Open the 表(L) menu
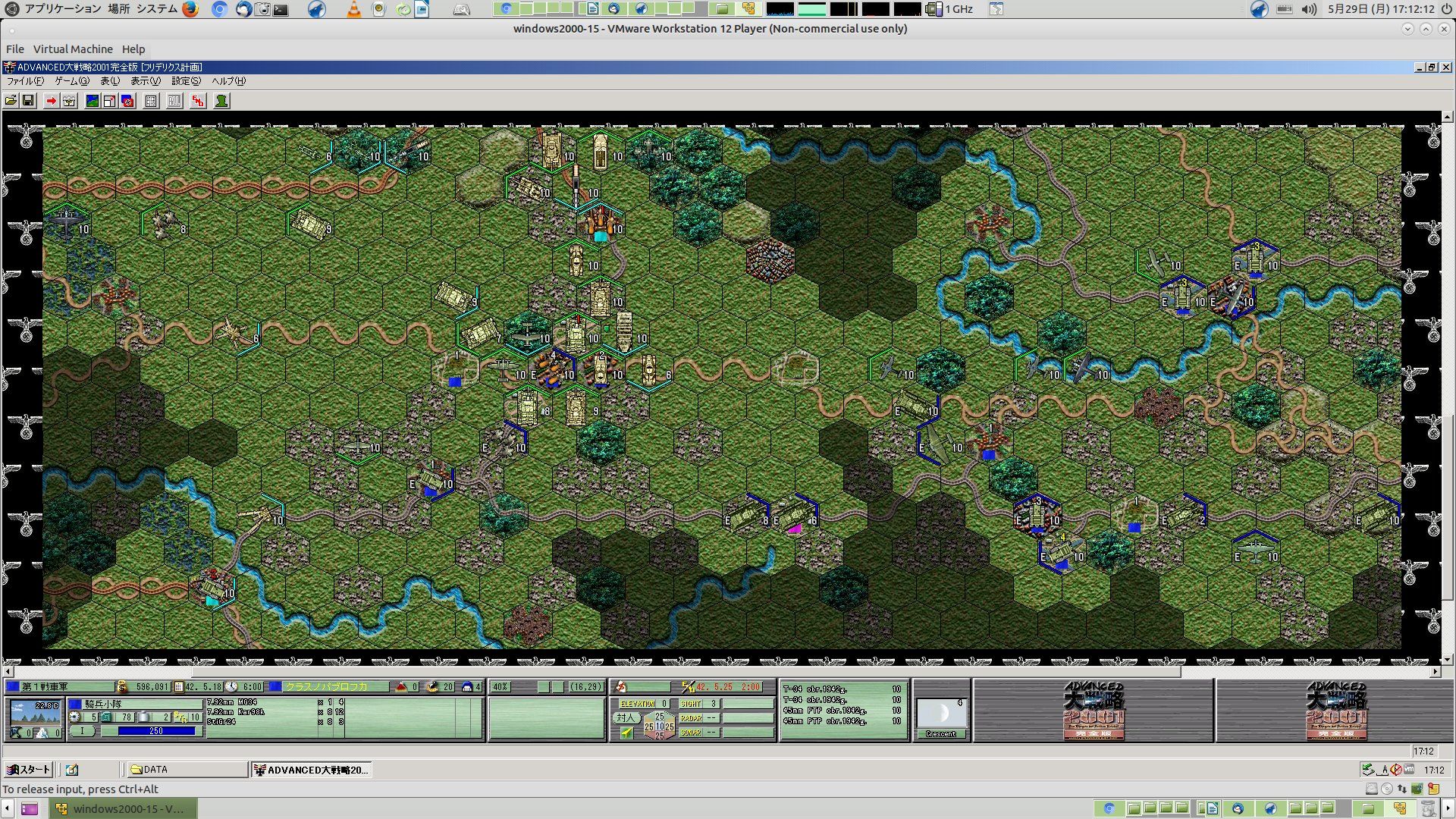1456x819 pixels. (110, 81)
